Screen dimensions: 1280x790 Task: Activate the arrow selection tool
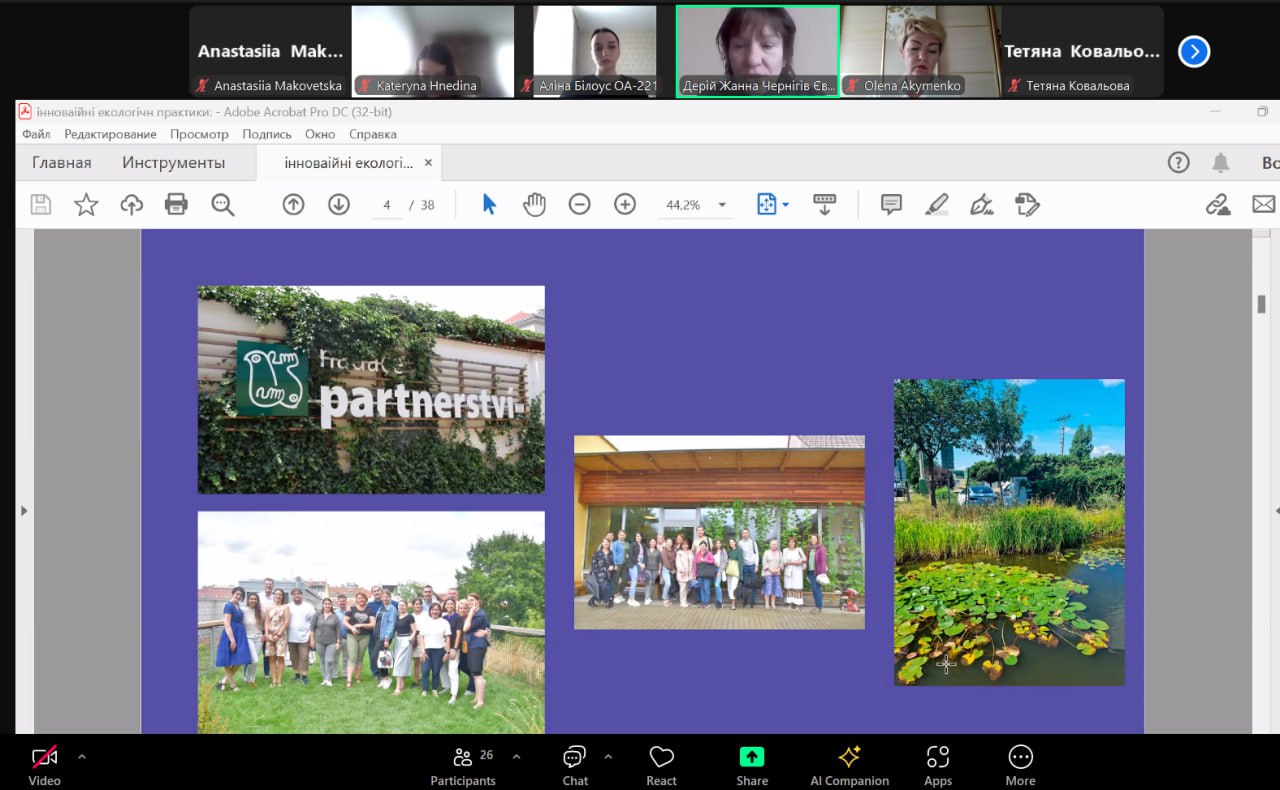click(489, 205)
